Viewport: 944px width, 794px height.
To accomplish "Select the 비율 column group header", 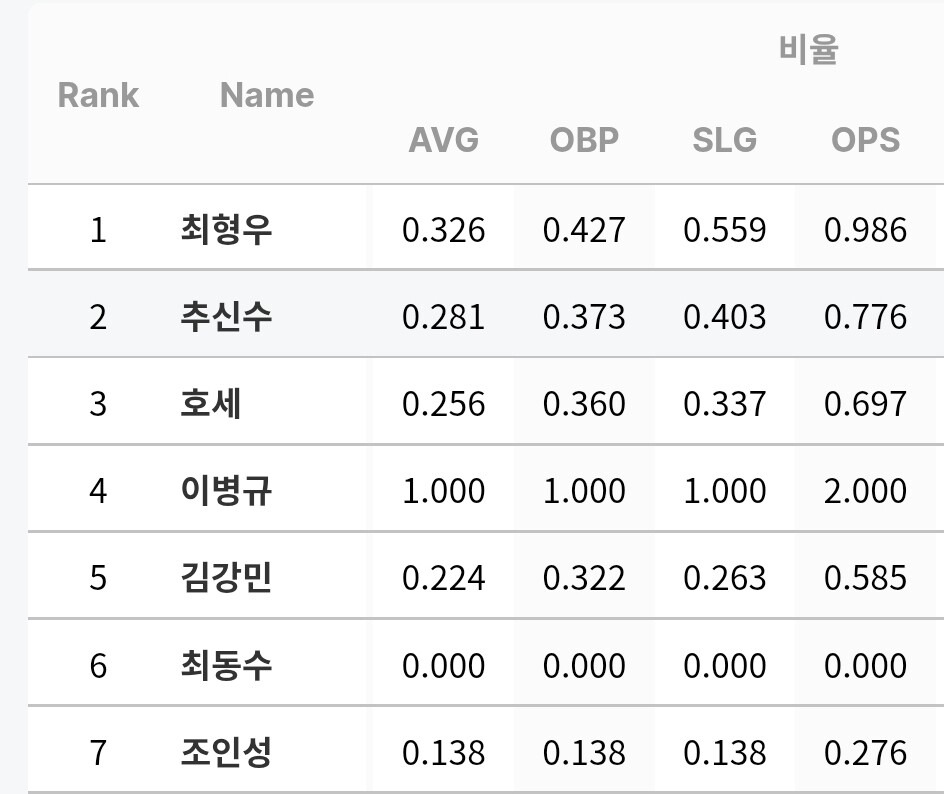I will 808,49.
